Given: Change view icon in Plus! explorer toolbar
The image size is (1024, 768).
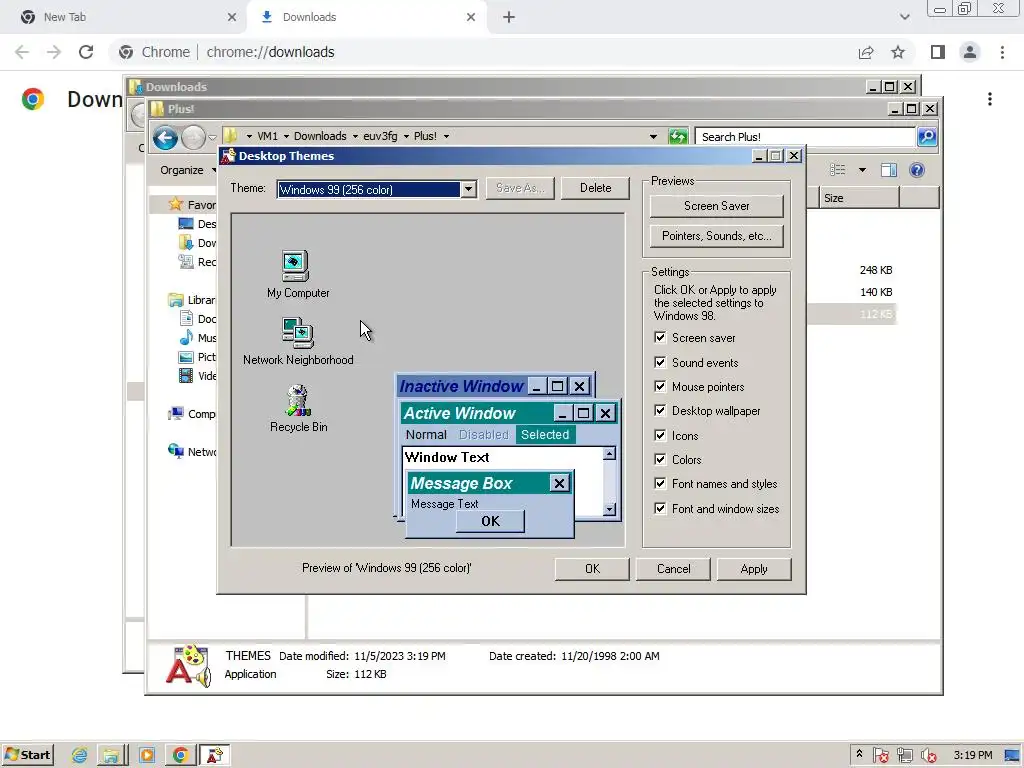Looking at the screenshot, I should 837,170.
